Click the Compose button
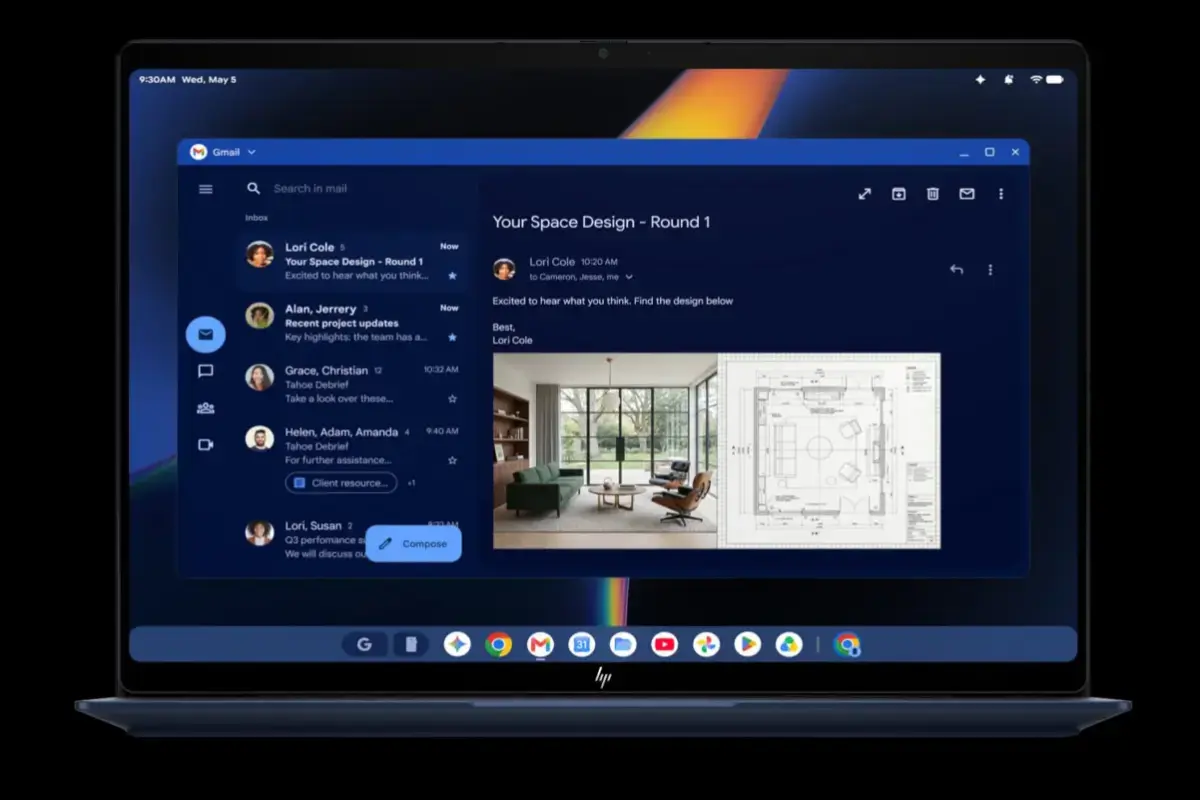Screen dimensions: 1200x800 click(413, 544)
